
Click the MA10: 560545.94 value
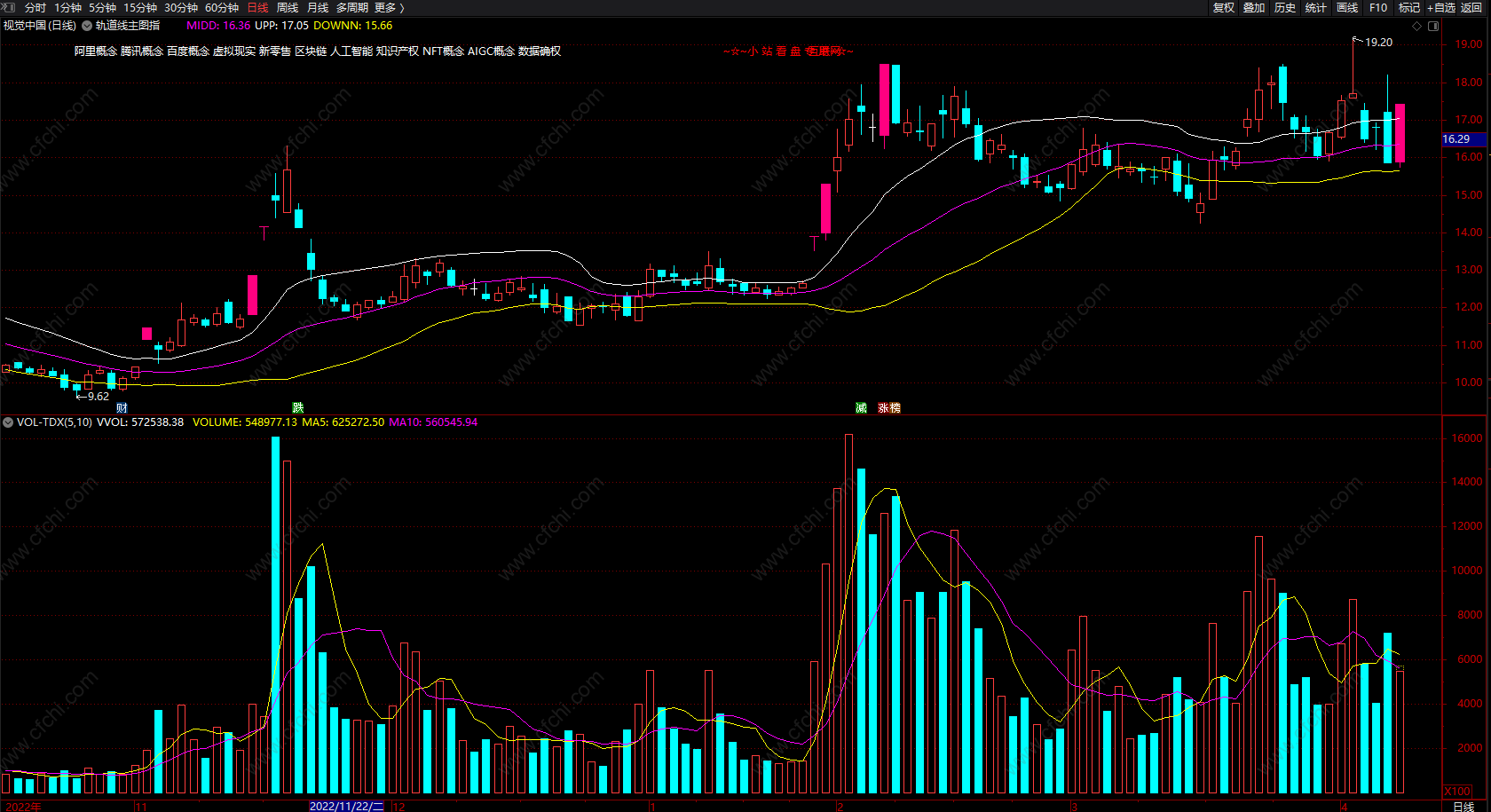click(x=433, y=422)
